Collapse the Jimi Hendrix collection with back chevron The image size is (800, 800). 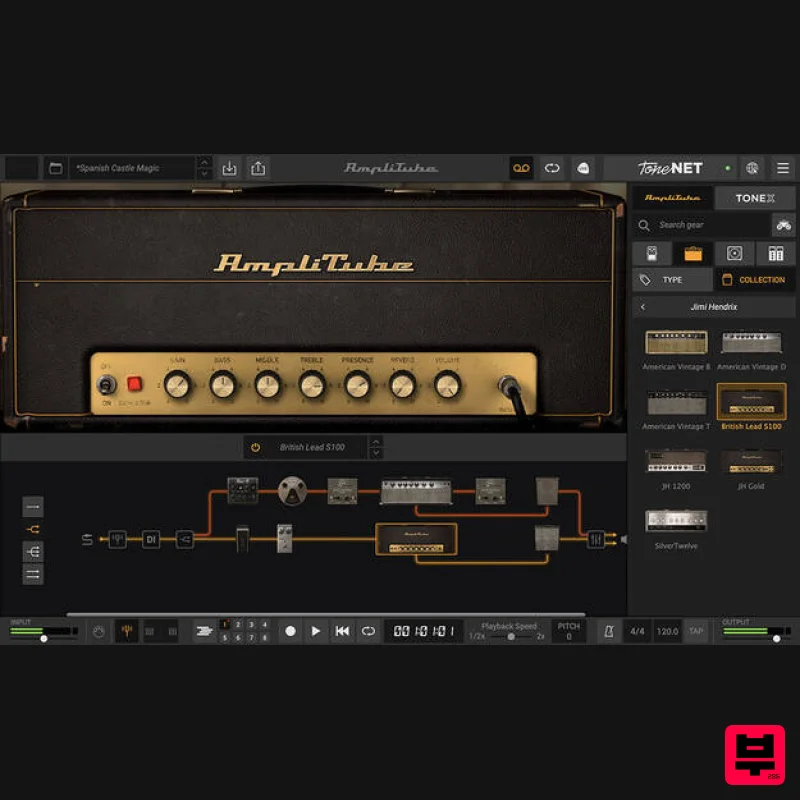coord(642,306)
